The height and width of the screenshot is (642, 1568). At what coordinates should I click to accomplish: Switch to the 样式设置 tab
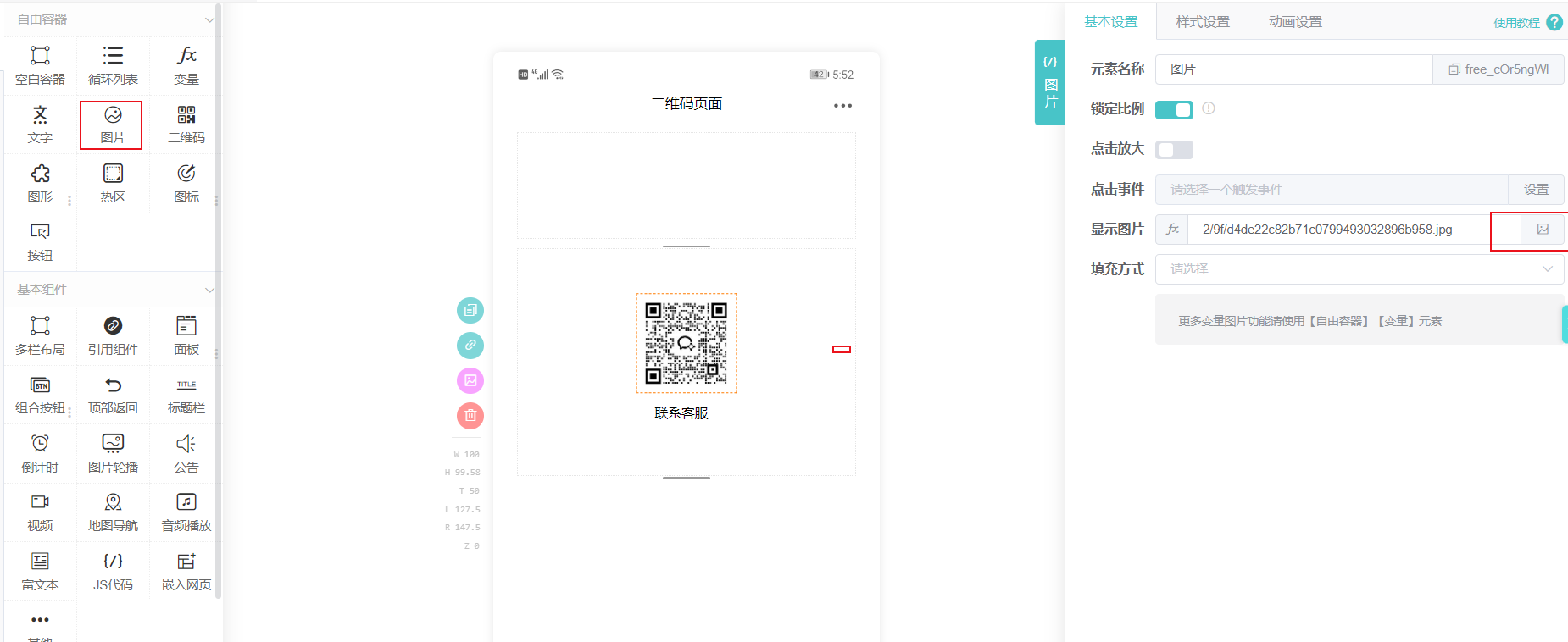[x=1203, y=22]
